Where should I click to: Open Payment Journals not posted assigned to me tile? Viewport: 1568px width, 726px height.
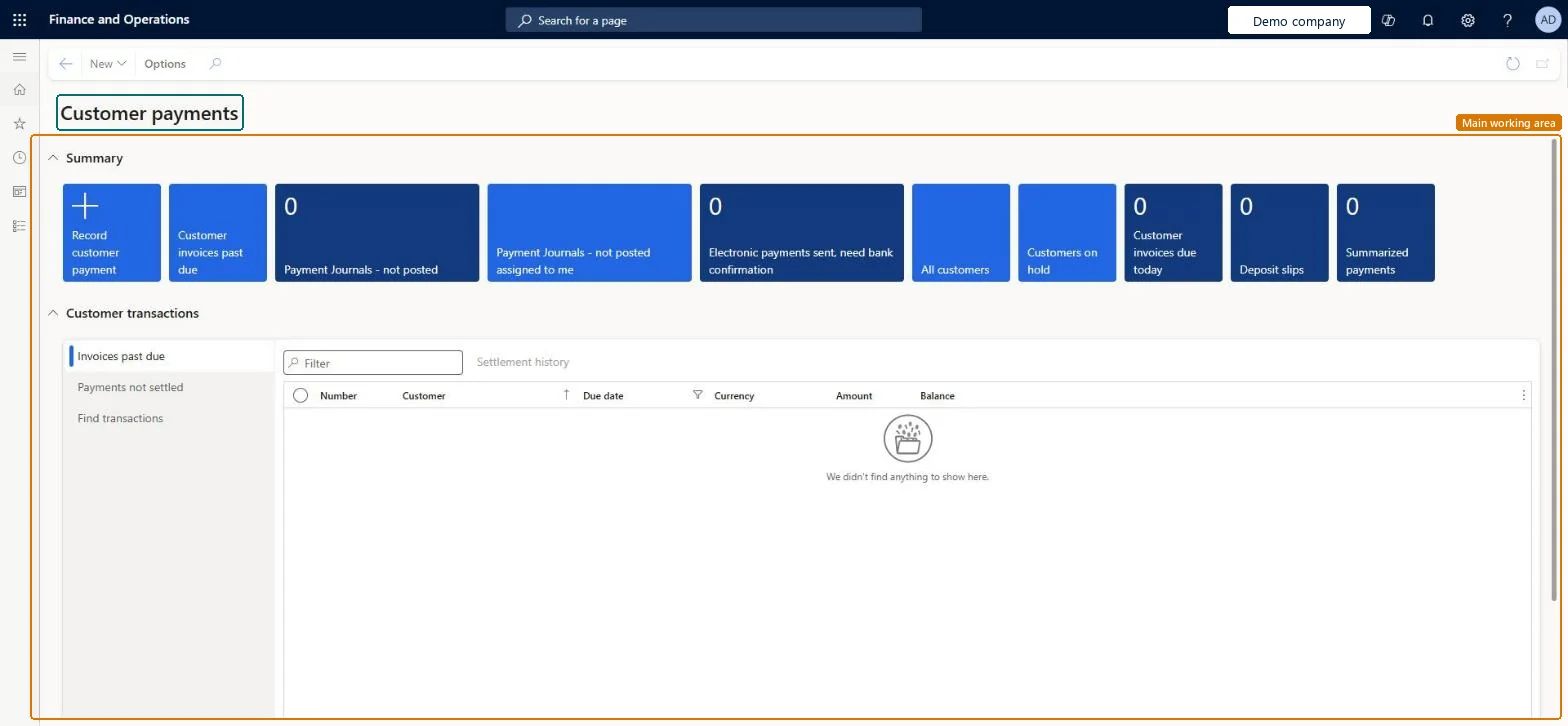(x=589, y=233)
